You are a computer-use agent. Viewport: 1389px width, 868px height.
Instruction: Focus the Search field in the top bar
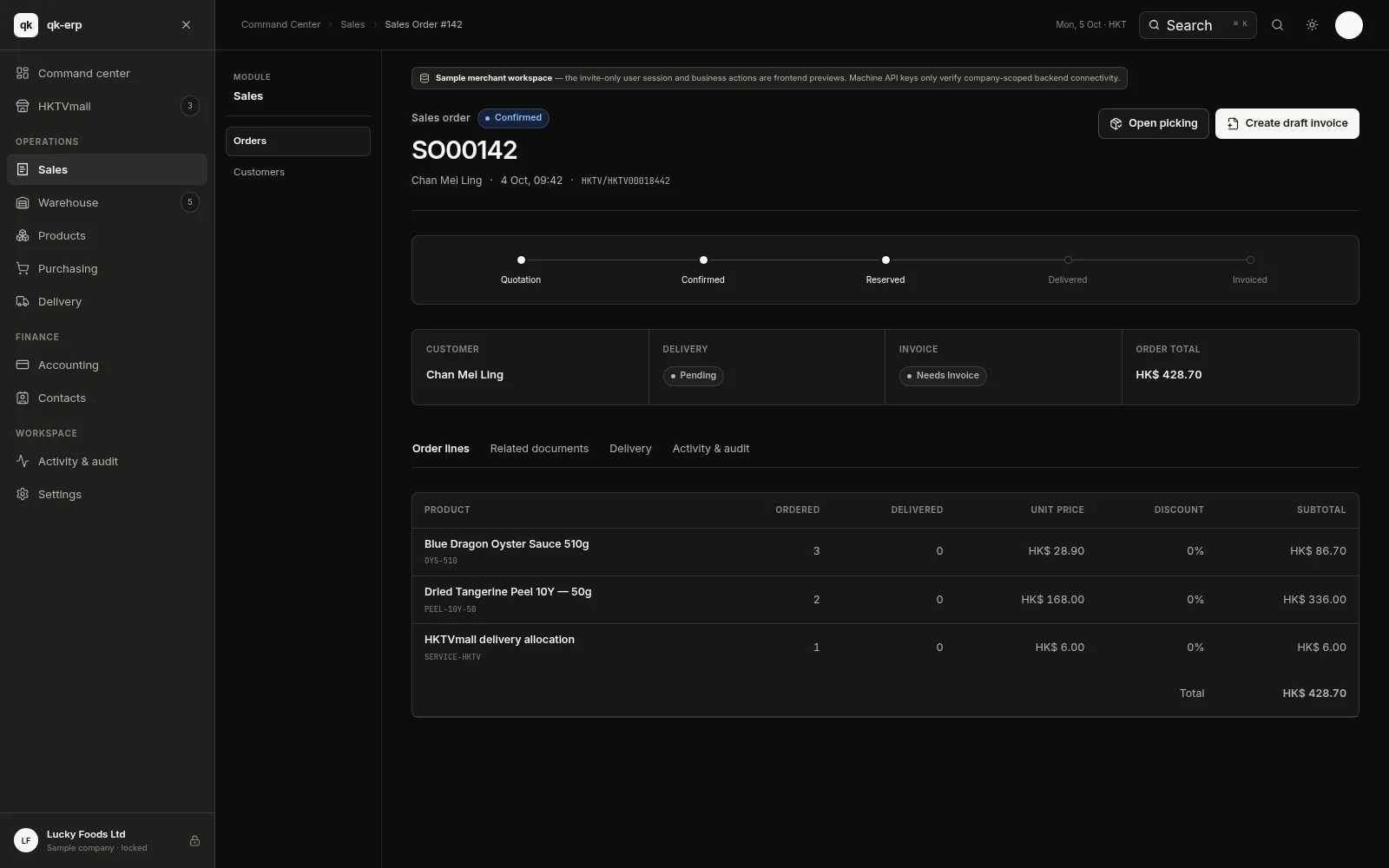point(1197,25)
